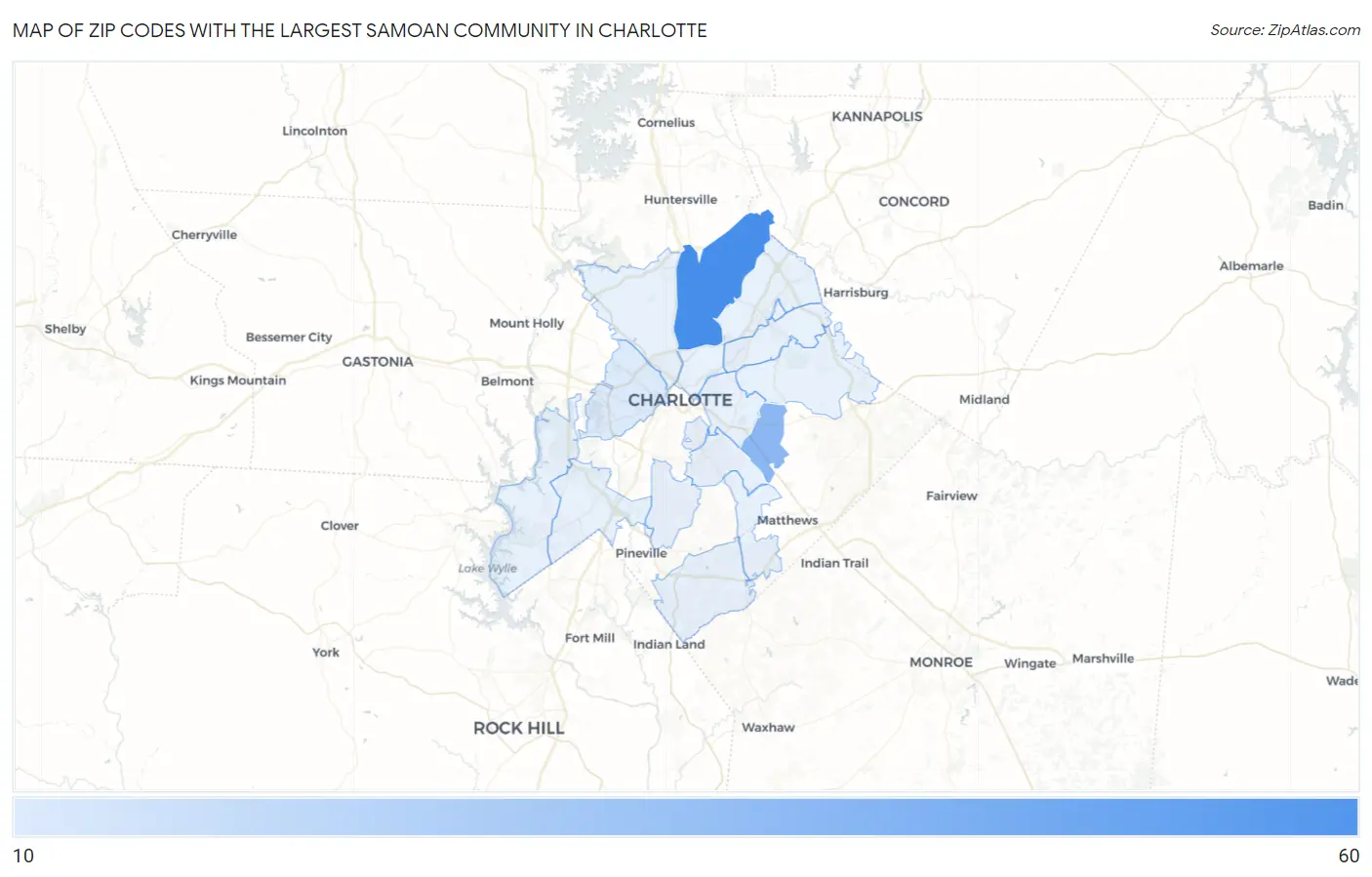Click the Huntersville label
Screen dimensions: 1372x877
coord(680,199)
